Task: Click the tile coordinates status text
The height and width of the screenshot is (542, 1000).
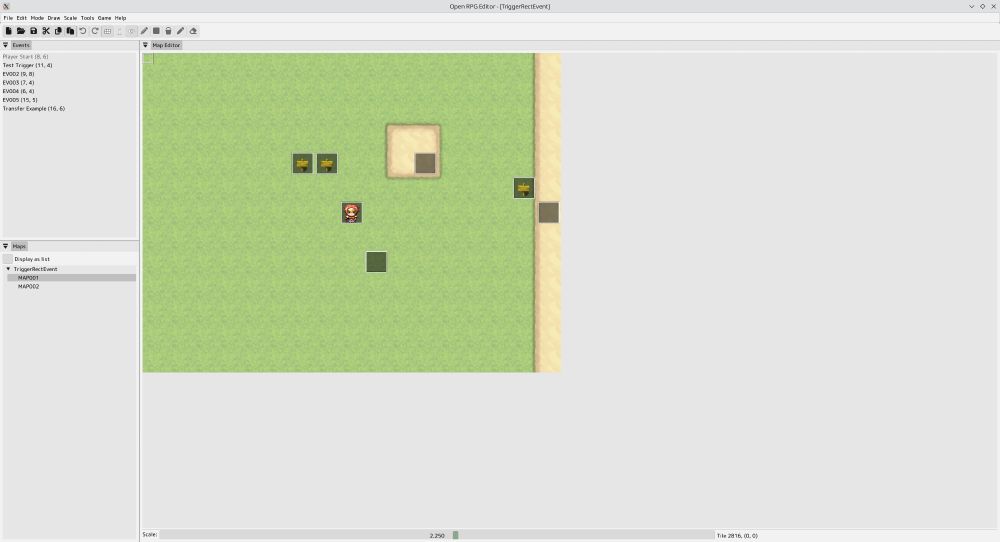Action: [x=737, y=536]
